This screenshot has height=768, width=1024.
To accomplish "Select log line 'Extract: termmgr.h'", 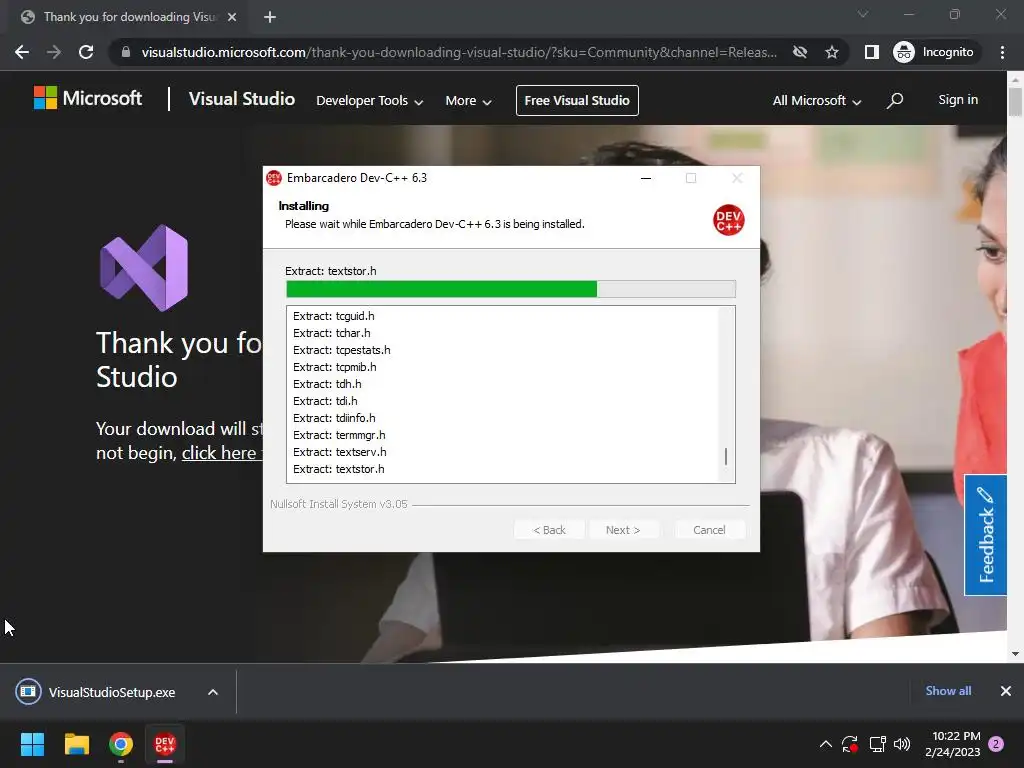I will point(339,435).
